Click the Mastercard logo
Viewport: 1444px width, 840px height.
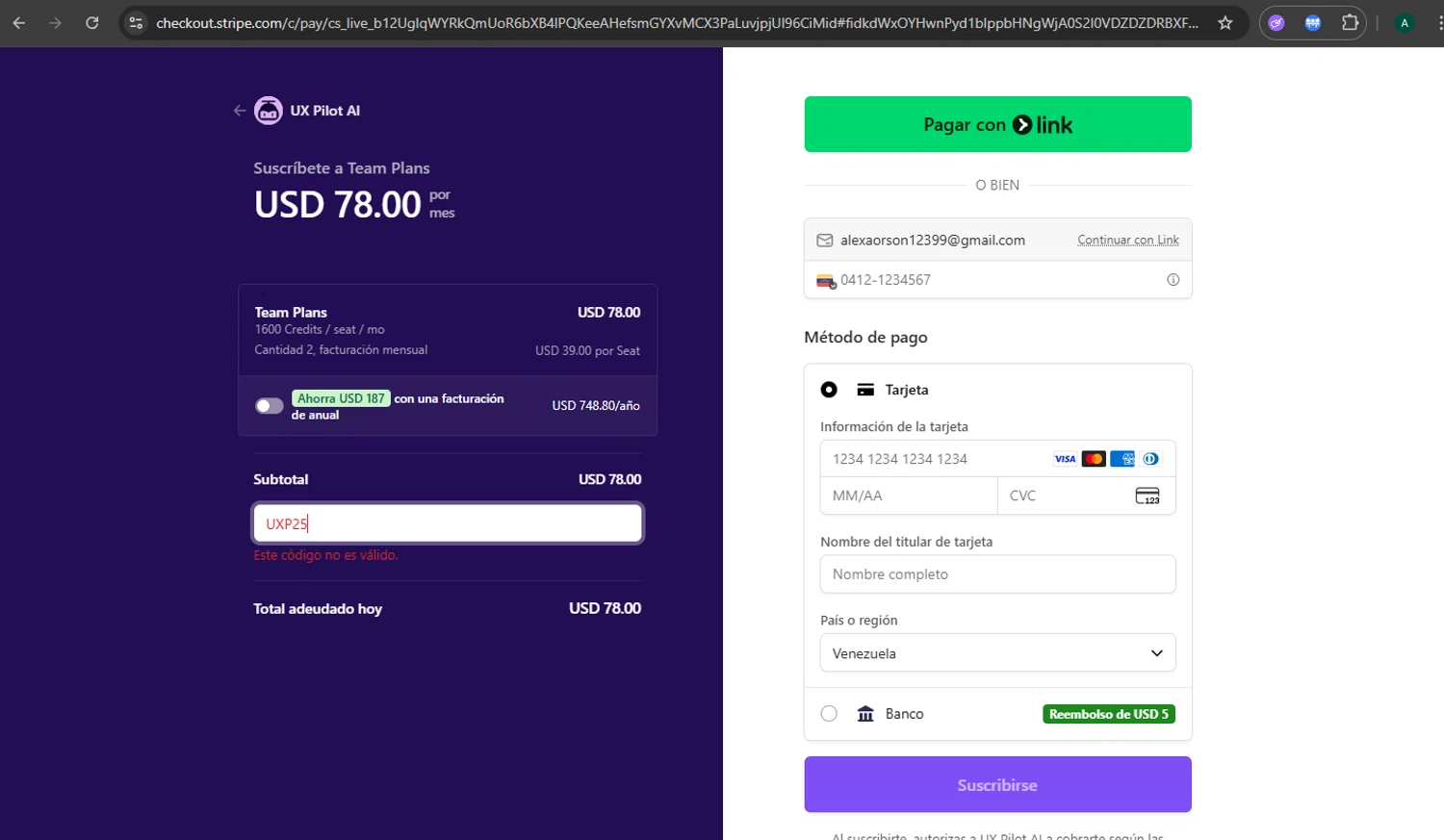tap(1094, 459)
